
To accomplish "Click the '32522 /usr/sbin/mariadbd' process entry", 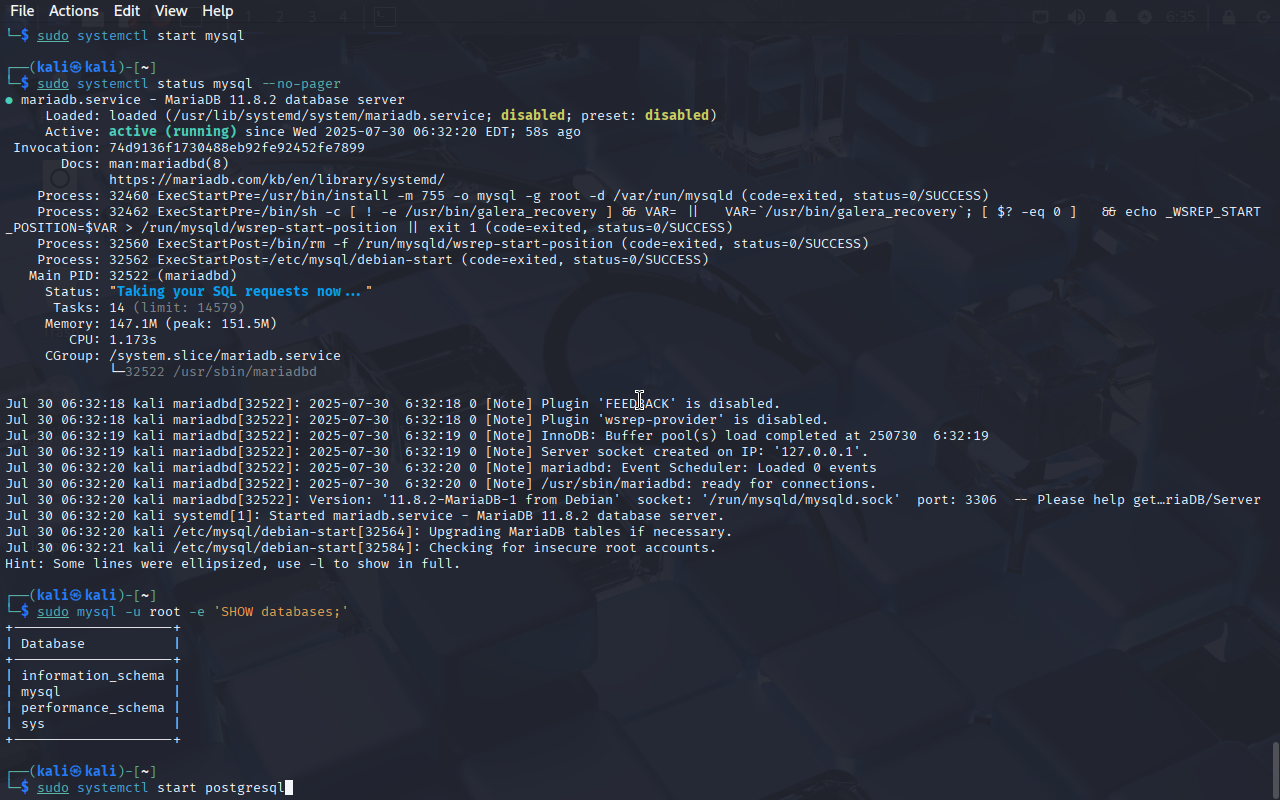I will click(221, 372).
